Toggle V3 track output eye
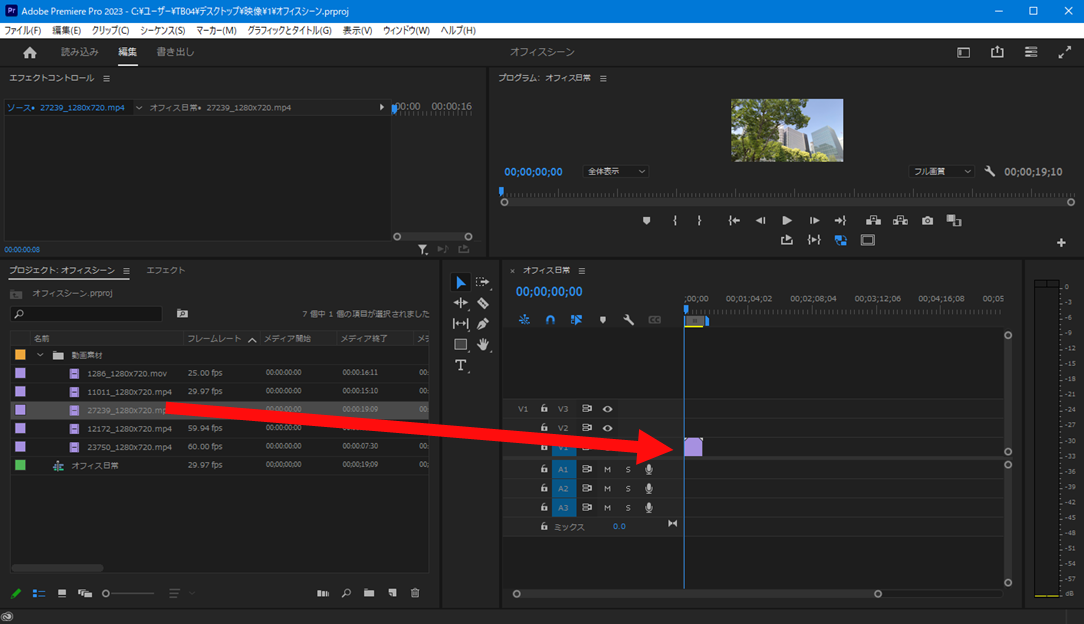The image size is (1084, 624). (607, 409)
